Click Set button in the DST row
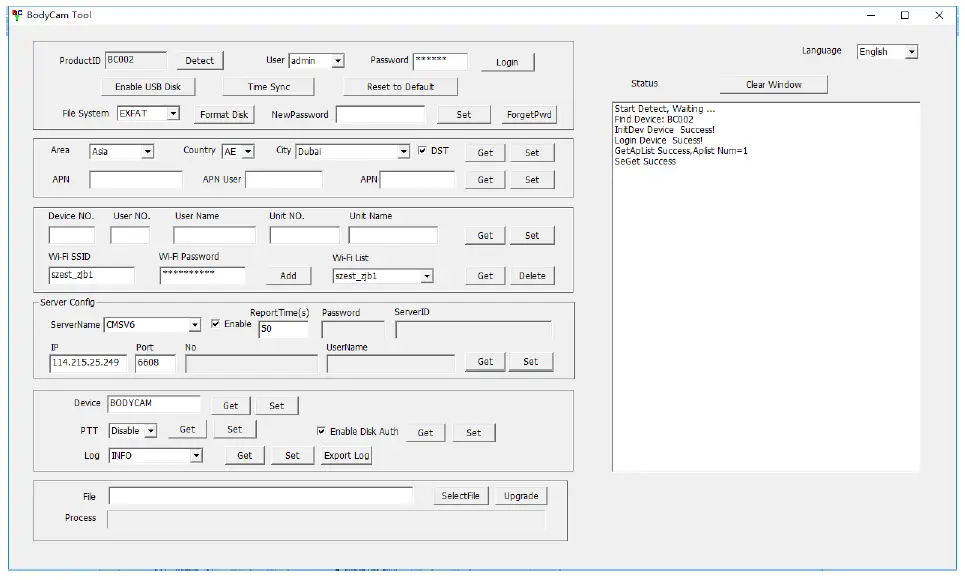Viewport: 965px width, 580px height. pyautogui.click(x=532, y=153)
